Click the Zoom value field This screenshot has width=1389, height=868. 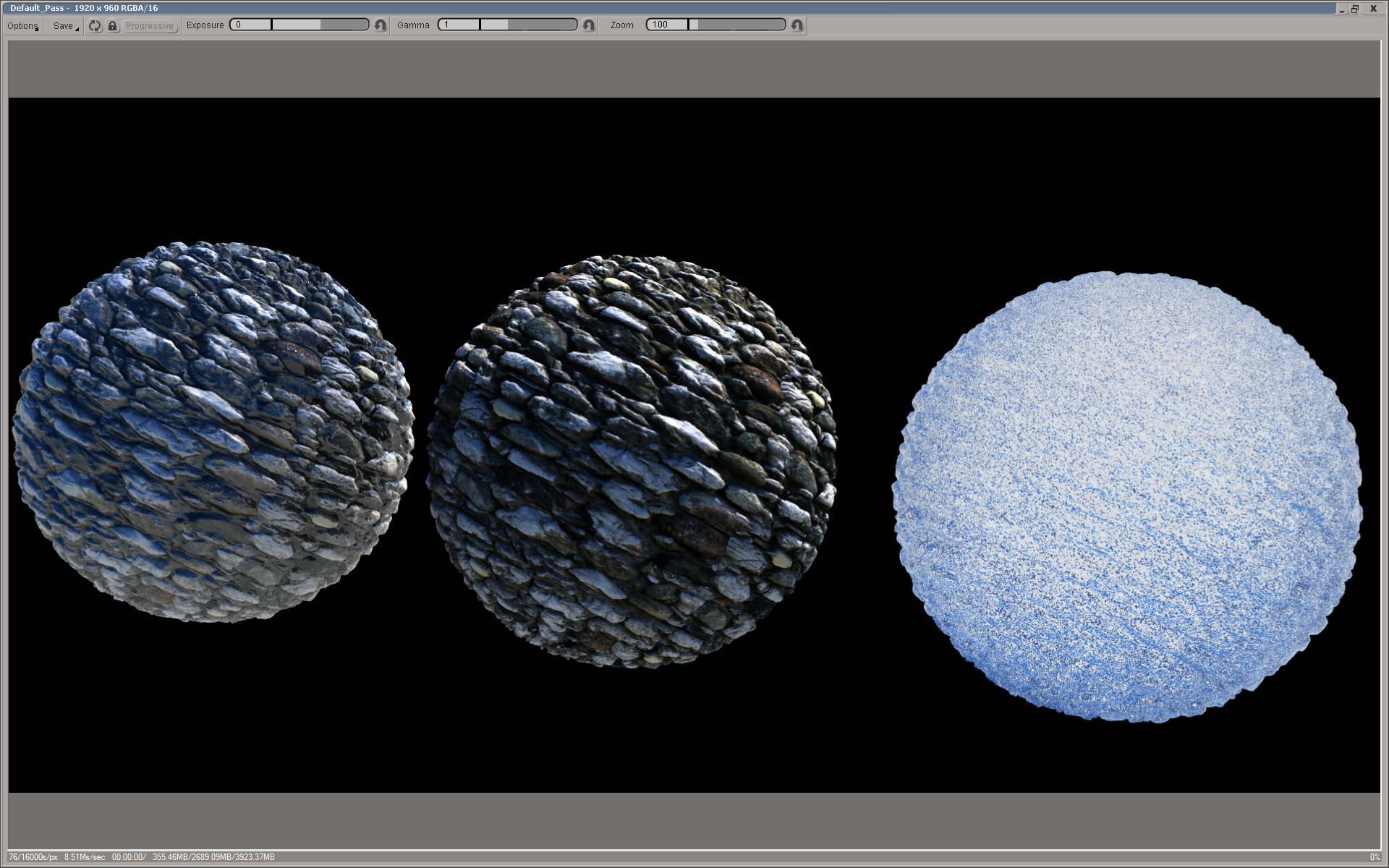tap(666, 25)
